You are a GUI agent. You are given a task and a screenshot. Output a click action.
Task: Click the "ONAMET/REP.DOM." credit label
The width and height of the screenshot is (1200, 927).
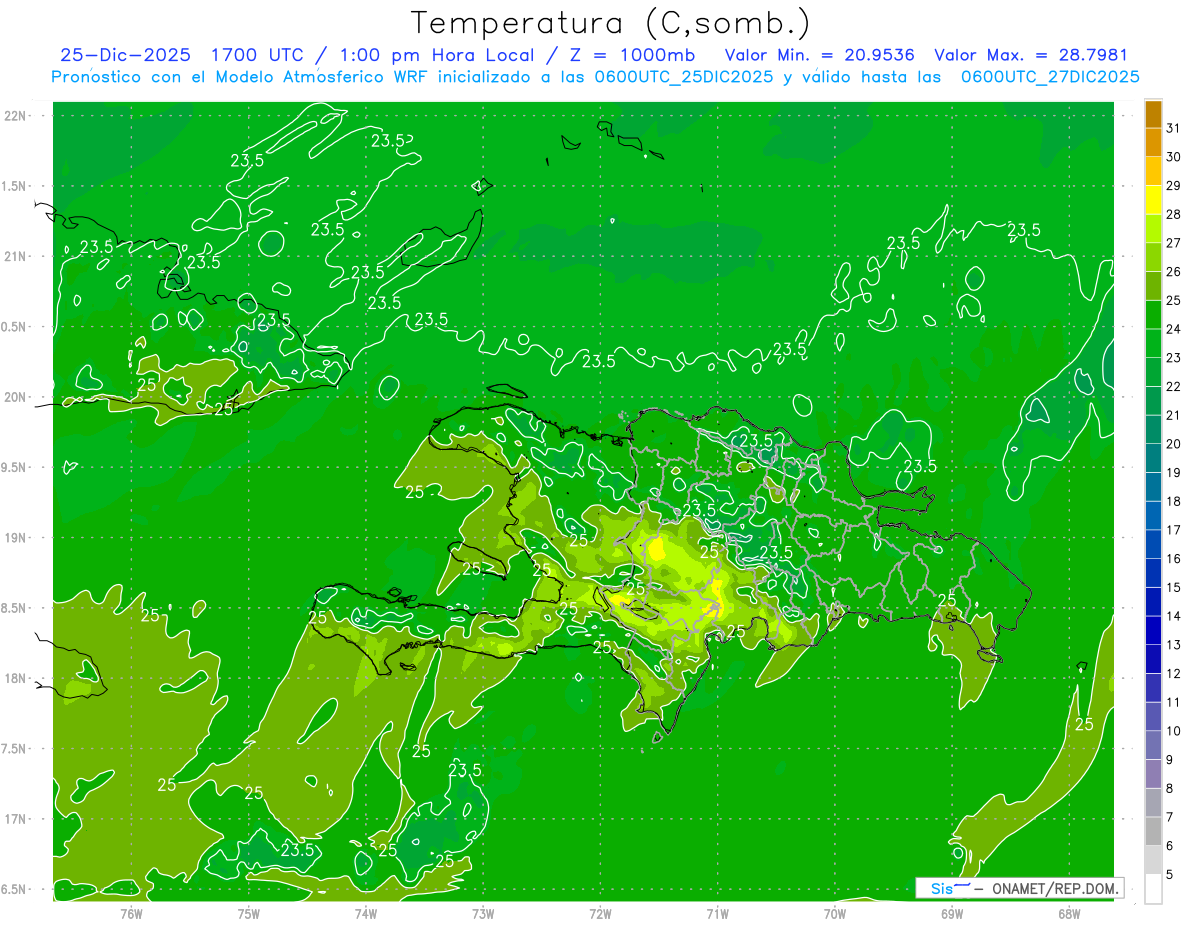pos(1056,888)
